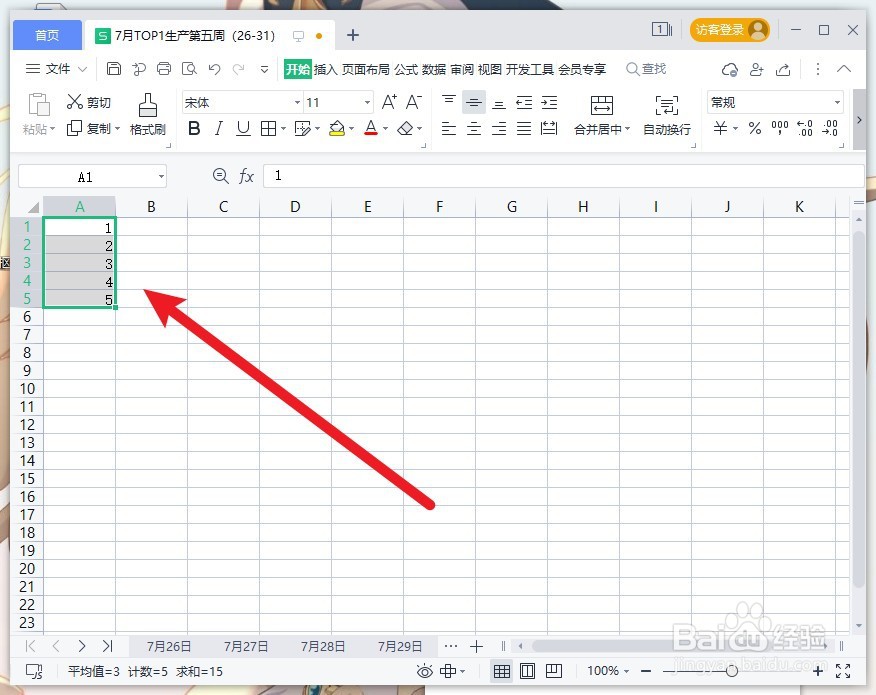The width and height of the screenshot is (876, 695).
Task: Apply bold formatting to selected cells
Action: [194, 128]
